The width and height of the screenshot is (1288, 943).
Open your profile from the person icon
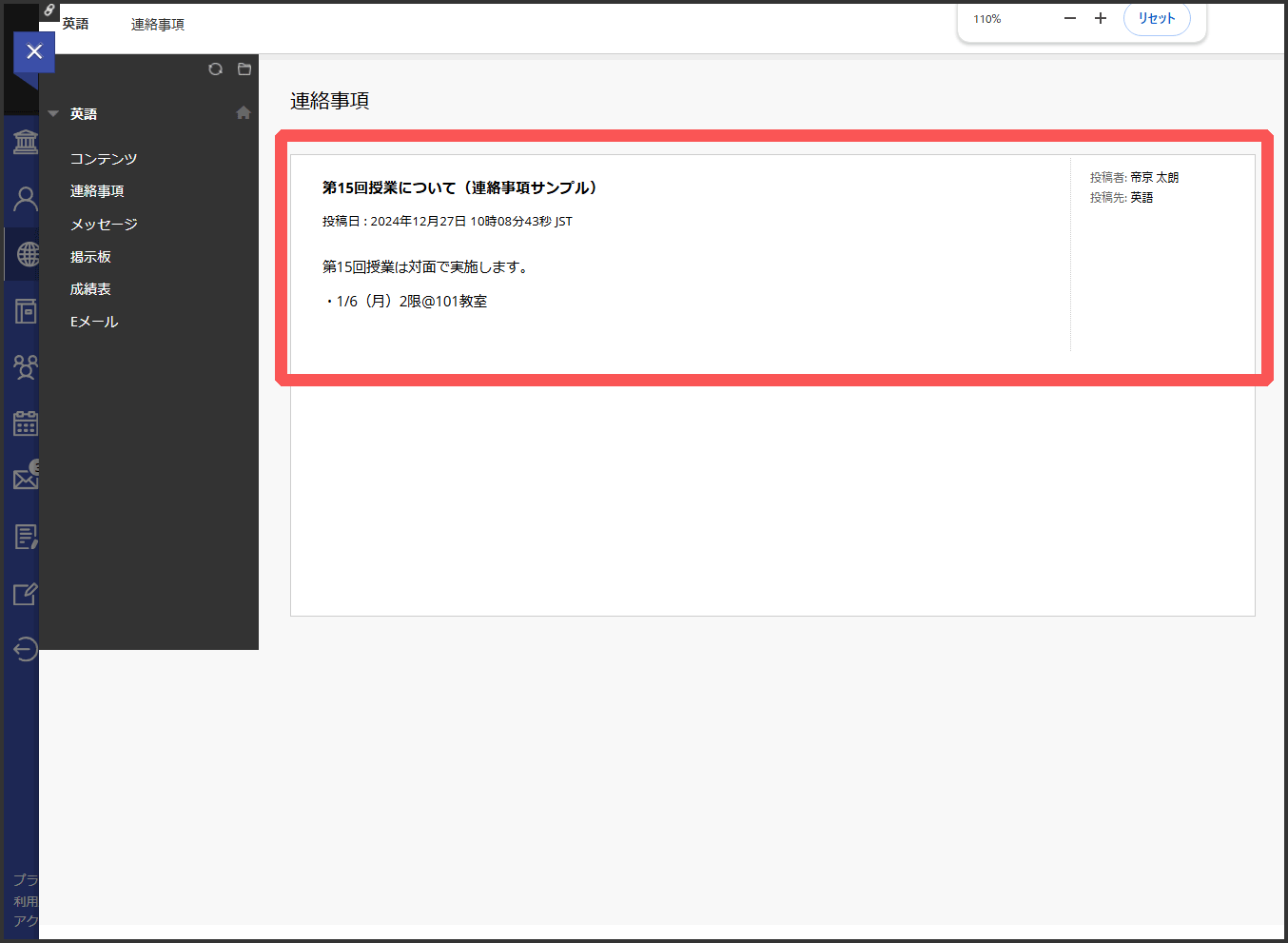[x=23, y=198]
